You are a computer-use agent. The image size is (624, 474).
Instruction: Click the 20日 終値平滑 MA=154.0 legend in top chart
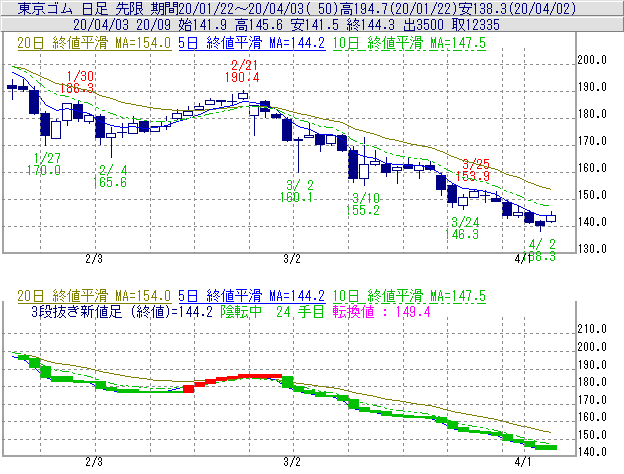coord(94,43)
